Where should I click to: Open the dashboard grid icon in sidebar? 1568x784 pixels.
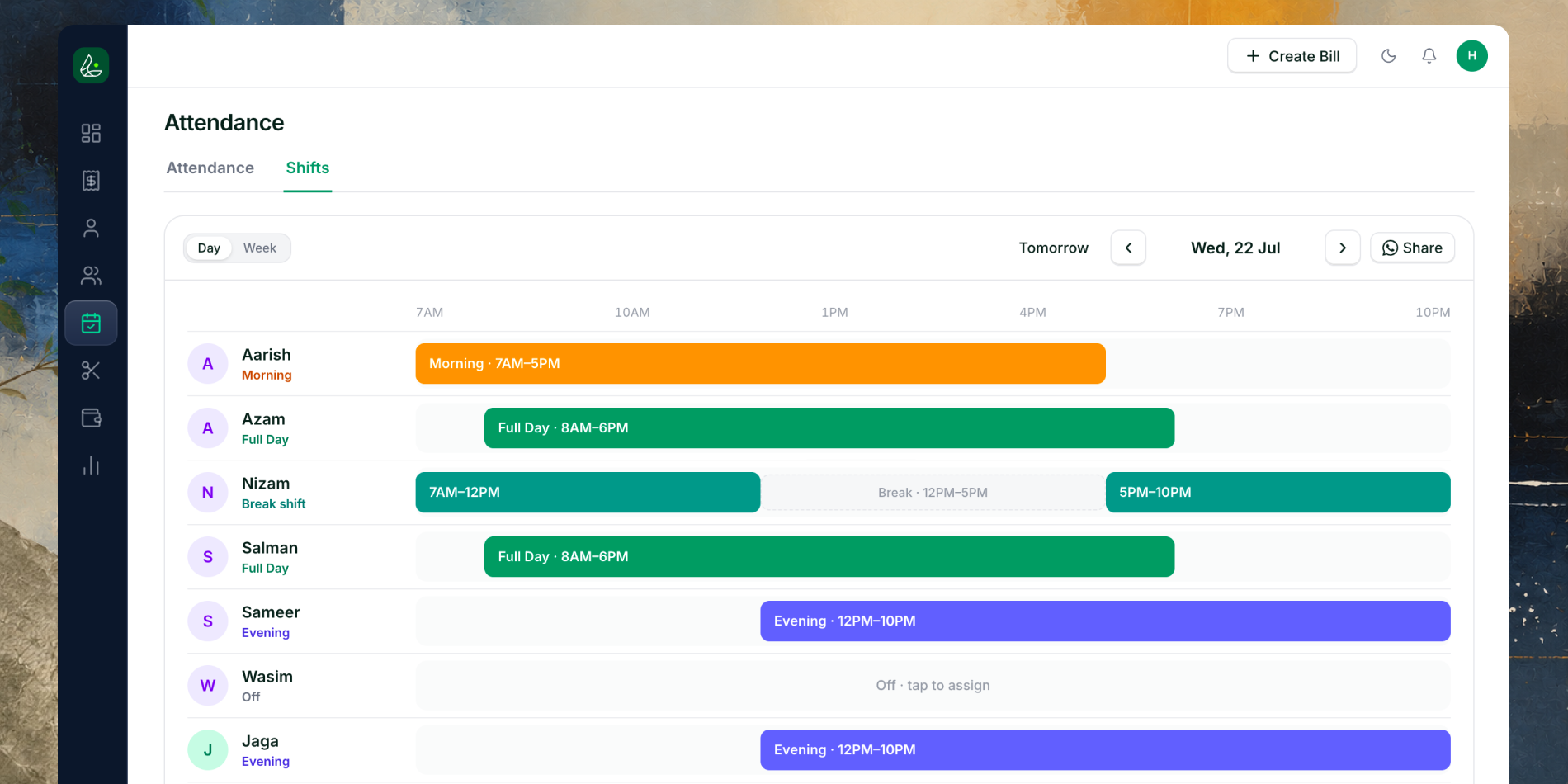click(91, 133)
